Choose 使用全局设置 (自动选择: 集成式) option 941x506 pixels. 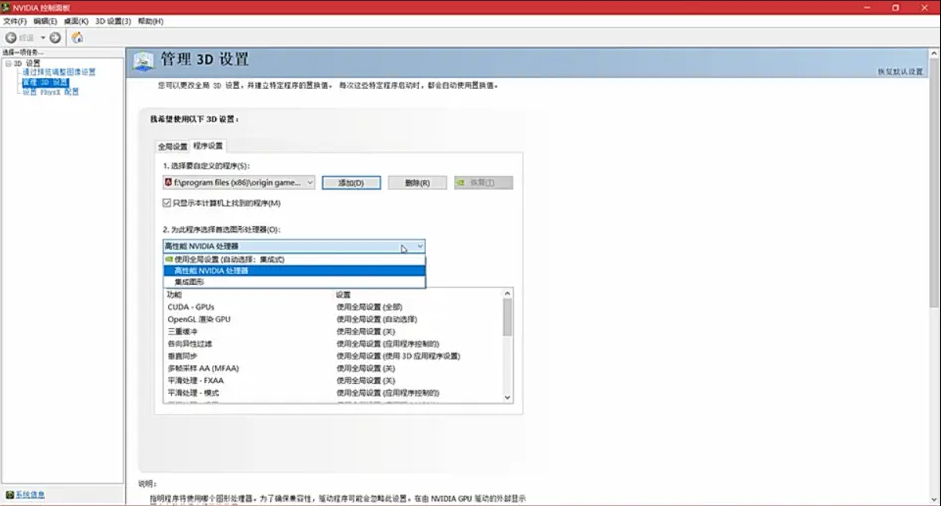tap(294, 259)
